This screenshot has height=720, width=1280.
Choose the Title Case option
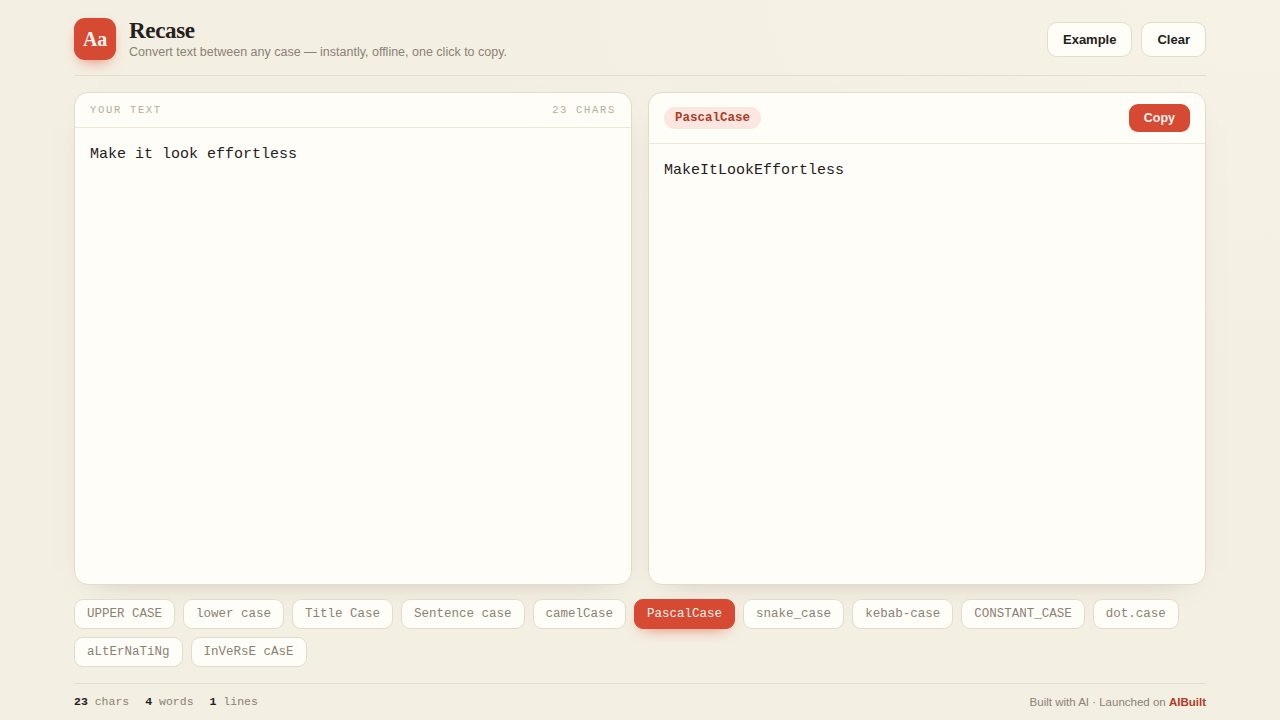click(342, 614)
